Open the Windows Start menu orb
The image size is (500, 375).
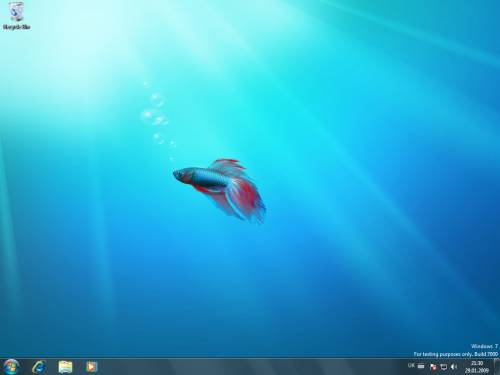point(11,367)
